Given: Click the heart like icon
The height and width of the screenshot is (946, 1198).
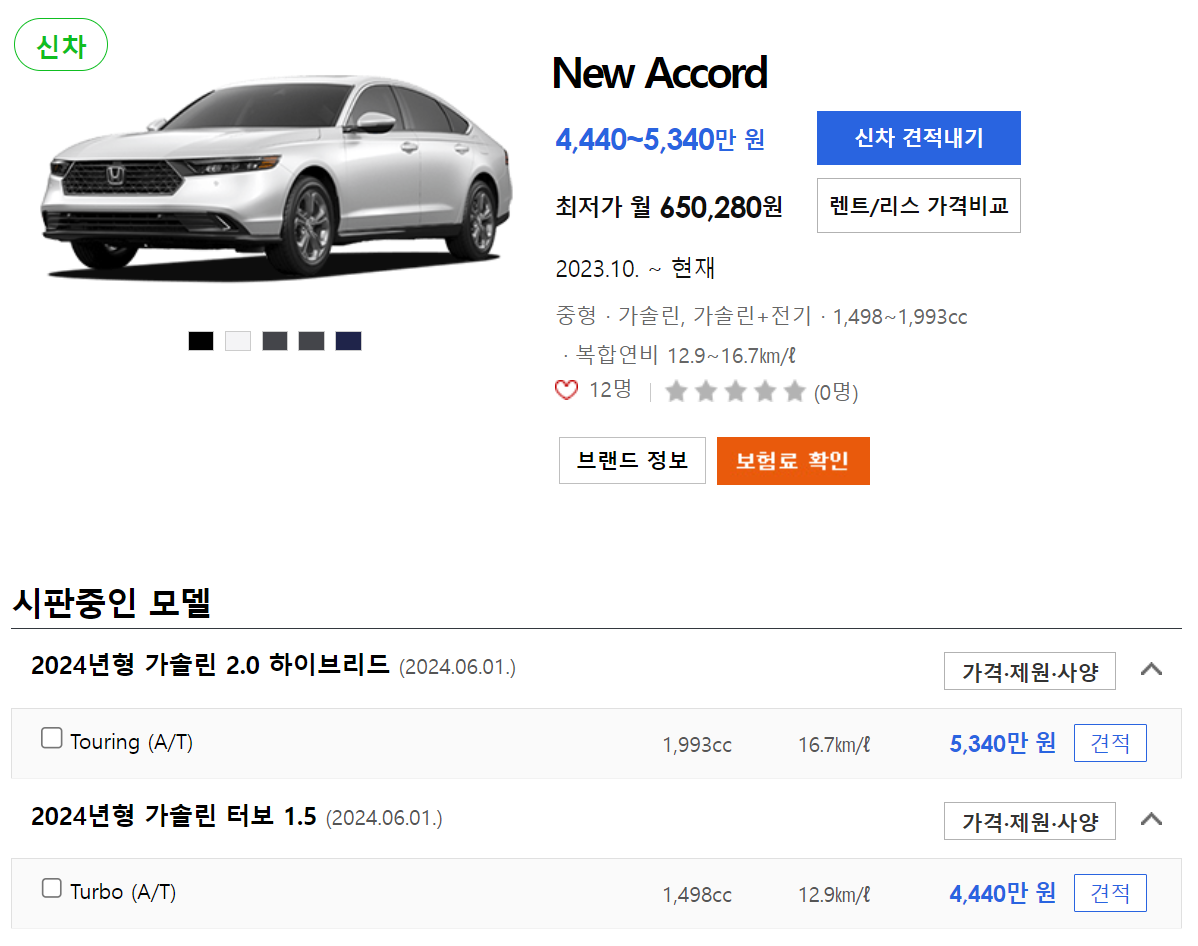Looking at the screenshot, I should coord(566,390).
